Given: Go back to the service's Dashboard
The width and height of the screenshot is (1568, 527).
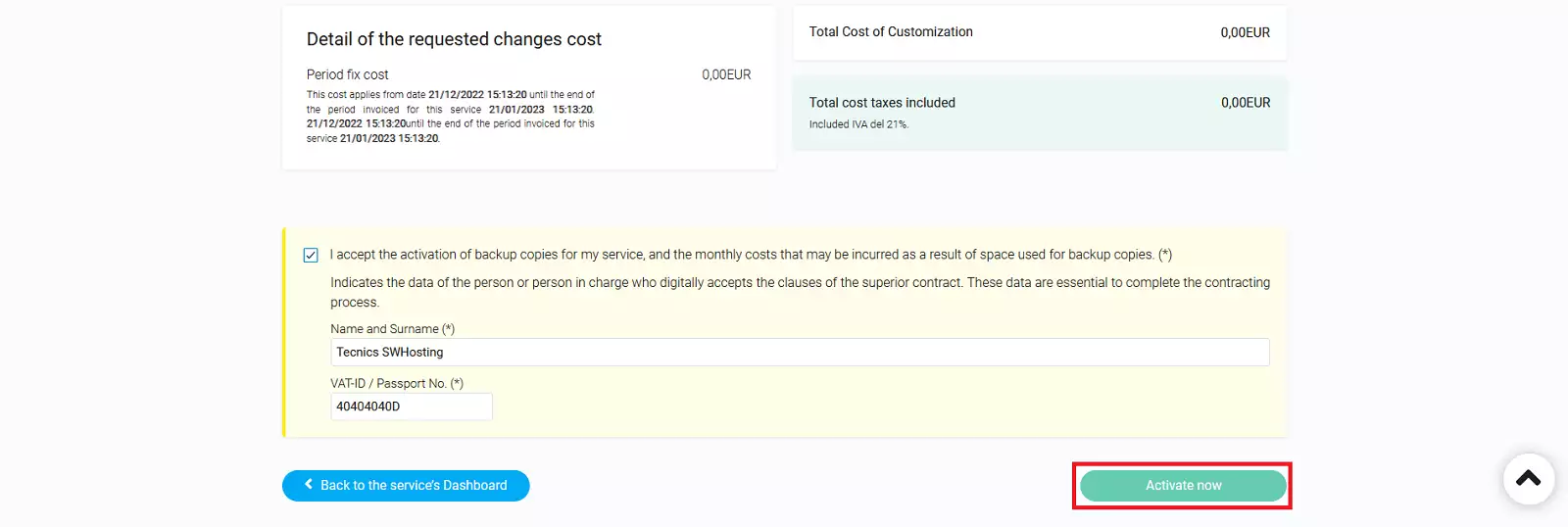Looking at the screenshot, I should click(413, 486).
